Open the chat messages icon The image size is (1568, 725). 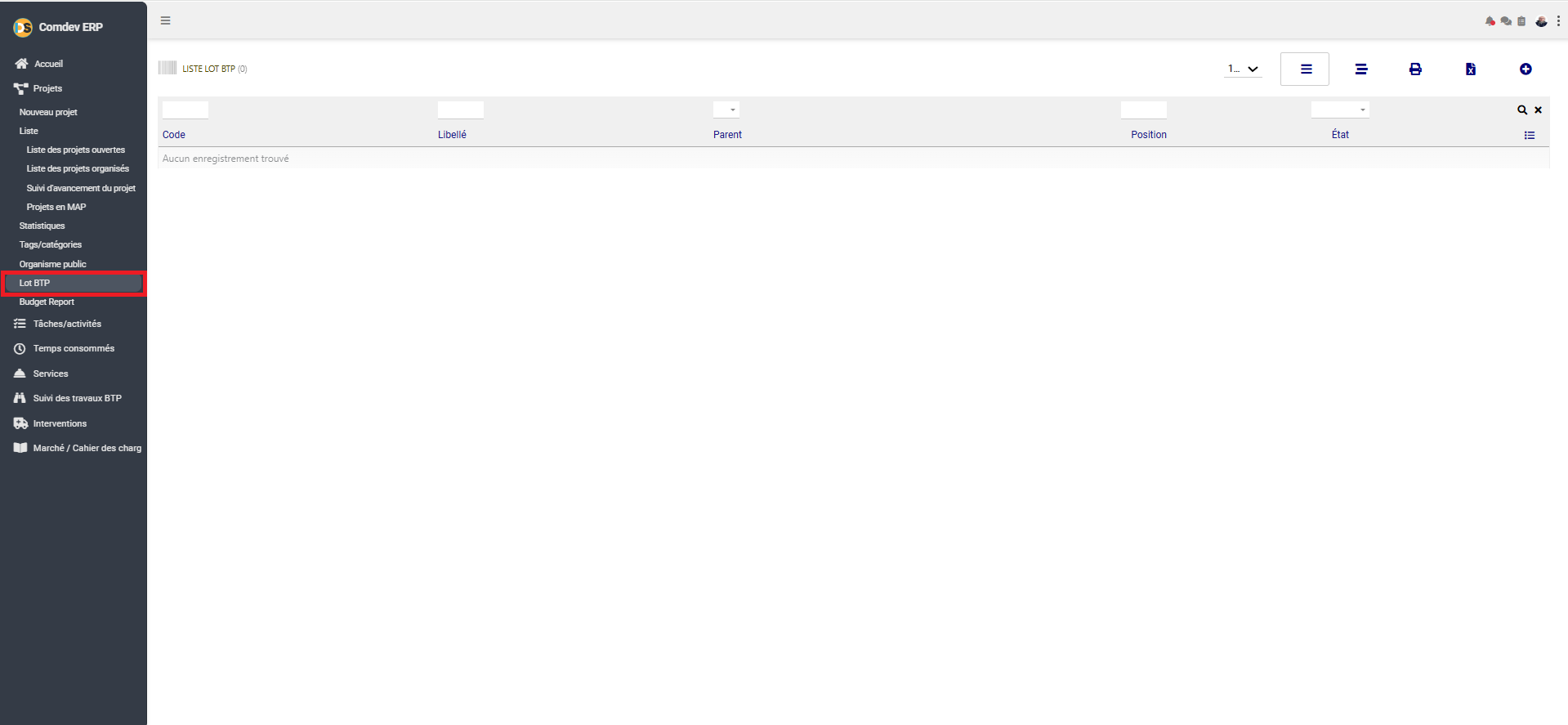point(1506,21)
